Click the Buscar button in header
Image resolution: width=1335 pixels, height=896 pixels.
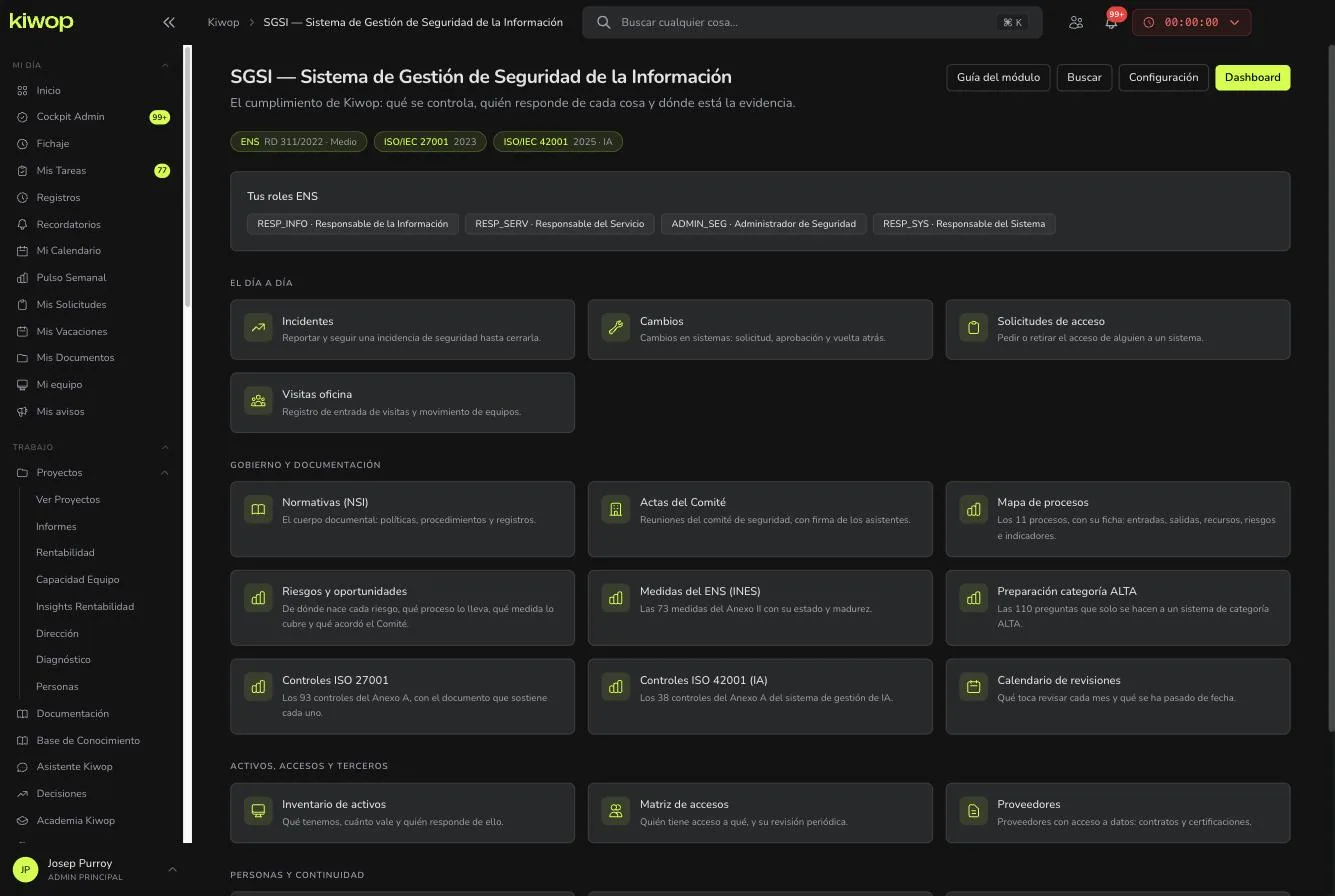pos(1084,77)
